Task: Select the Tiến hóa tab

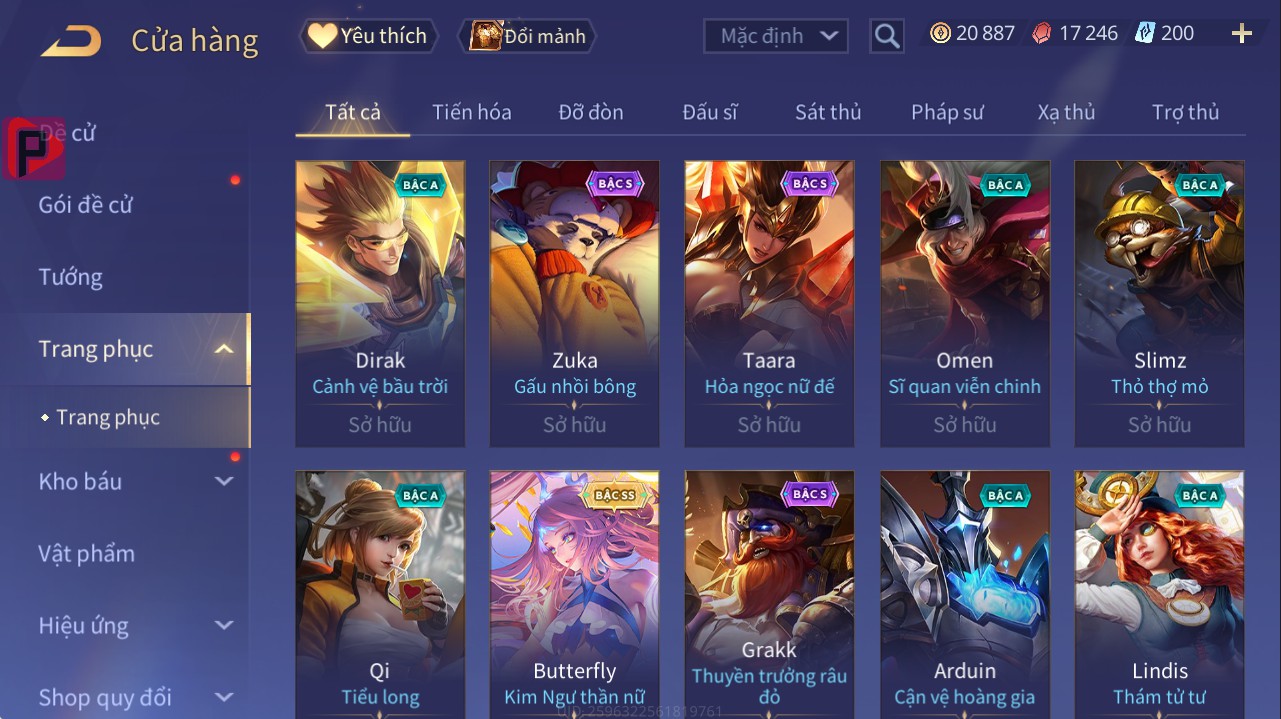Action: point(472,112)
